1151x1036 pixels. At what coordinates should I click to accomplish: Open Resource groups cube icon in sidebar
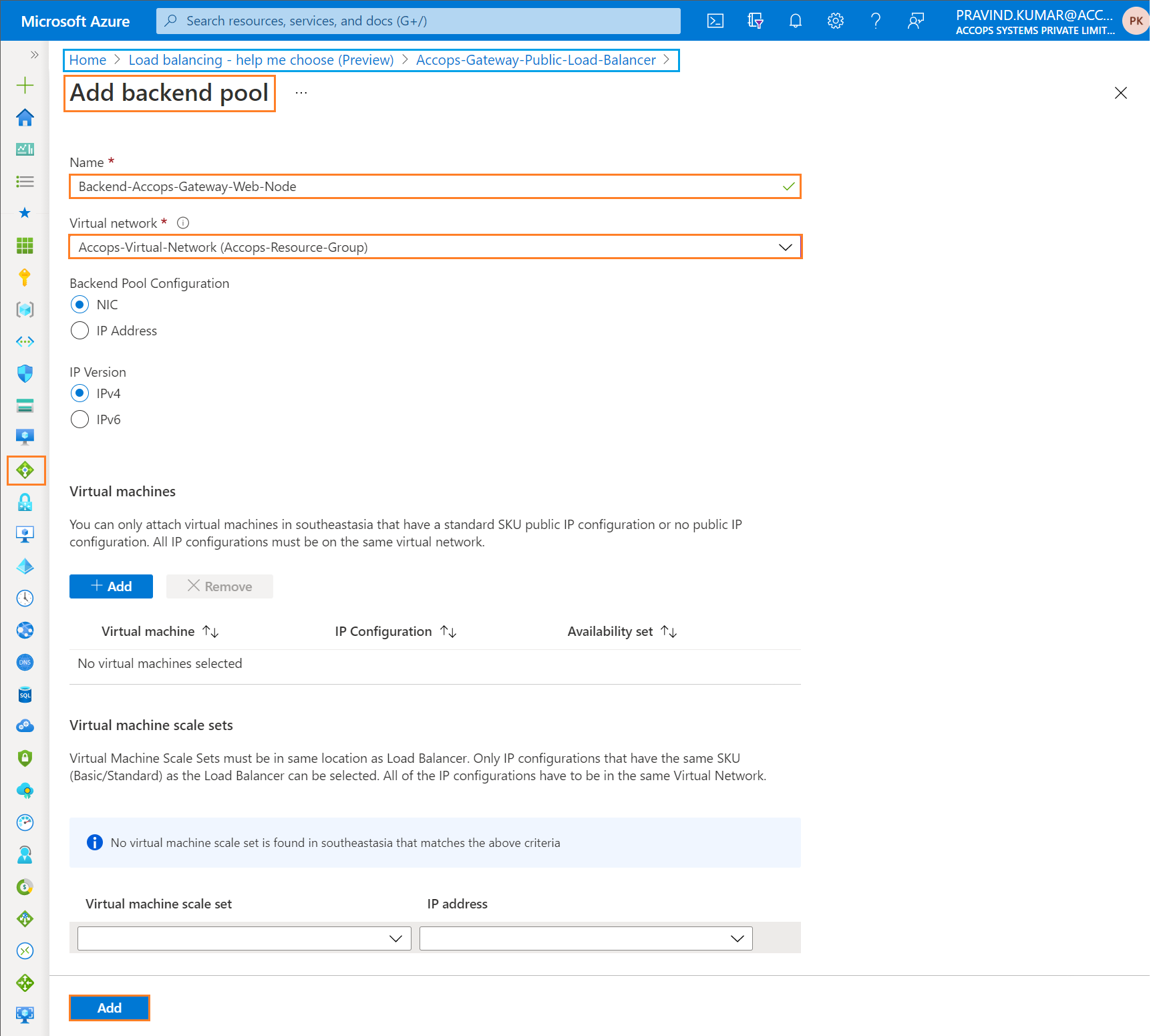[x=25, y=309]
